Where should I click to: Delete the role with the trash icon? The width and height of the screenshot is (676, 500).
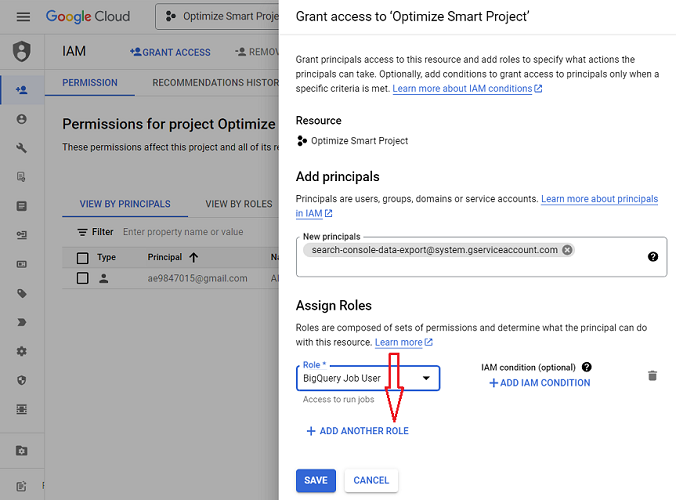[x=652, y=376]
